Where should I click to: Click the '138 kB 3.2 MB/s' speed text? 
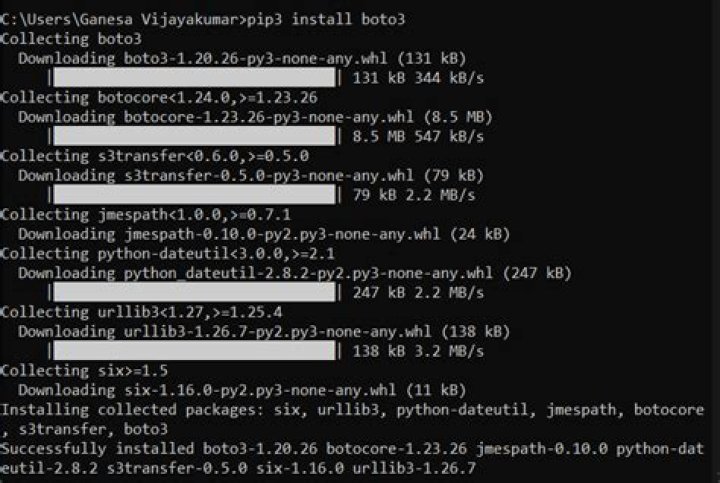point(418,351)
